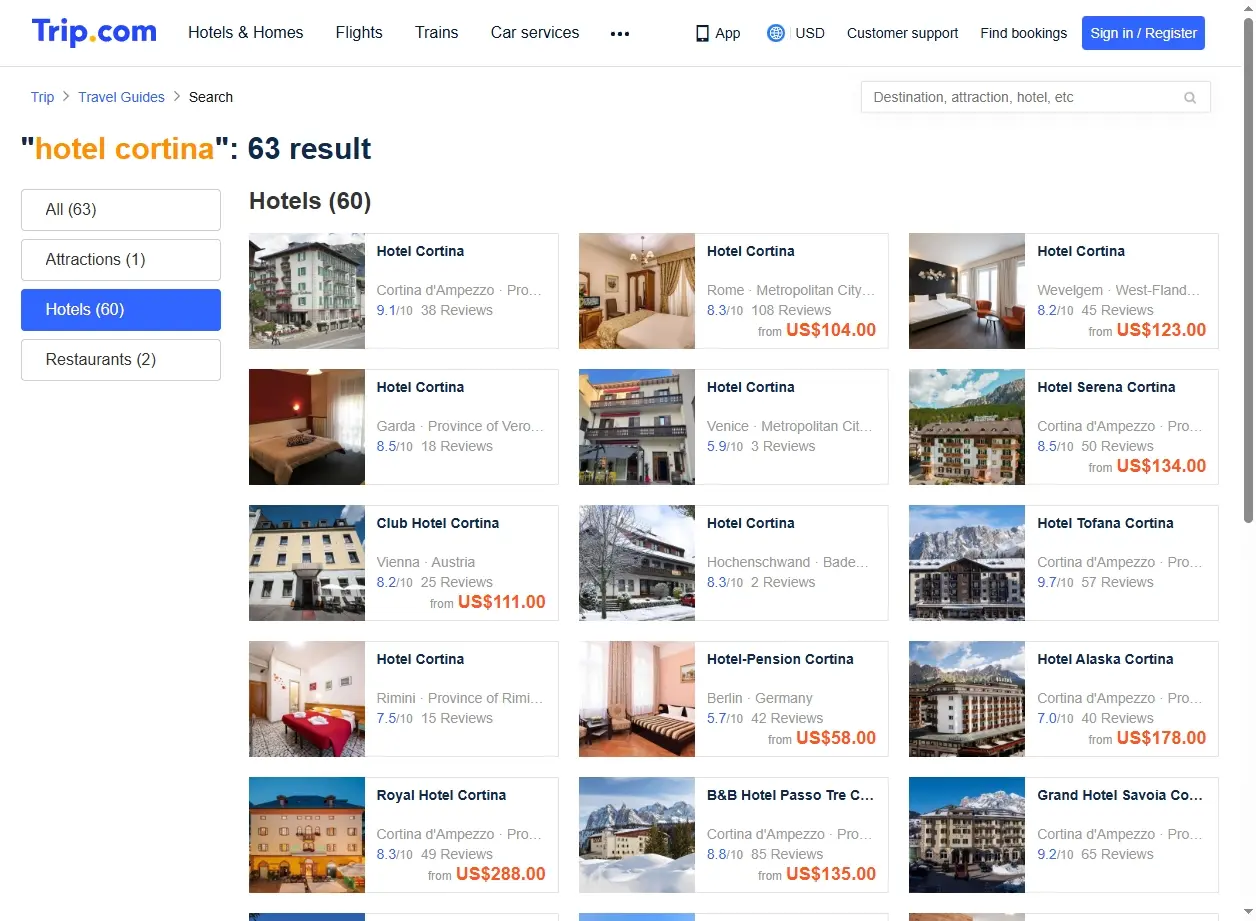Click the US$288.00 price
Screen dimensions: 1256x921
tap(501, 874)
